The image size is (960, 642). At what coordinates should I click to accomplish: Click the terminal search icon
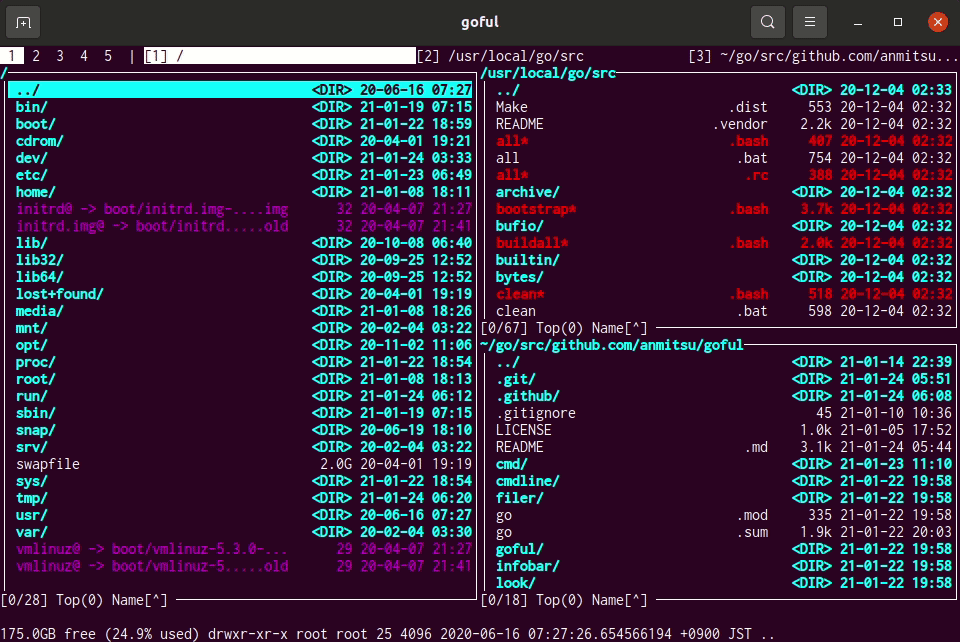tap(767, 23)
